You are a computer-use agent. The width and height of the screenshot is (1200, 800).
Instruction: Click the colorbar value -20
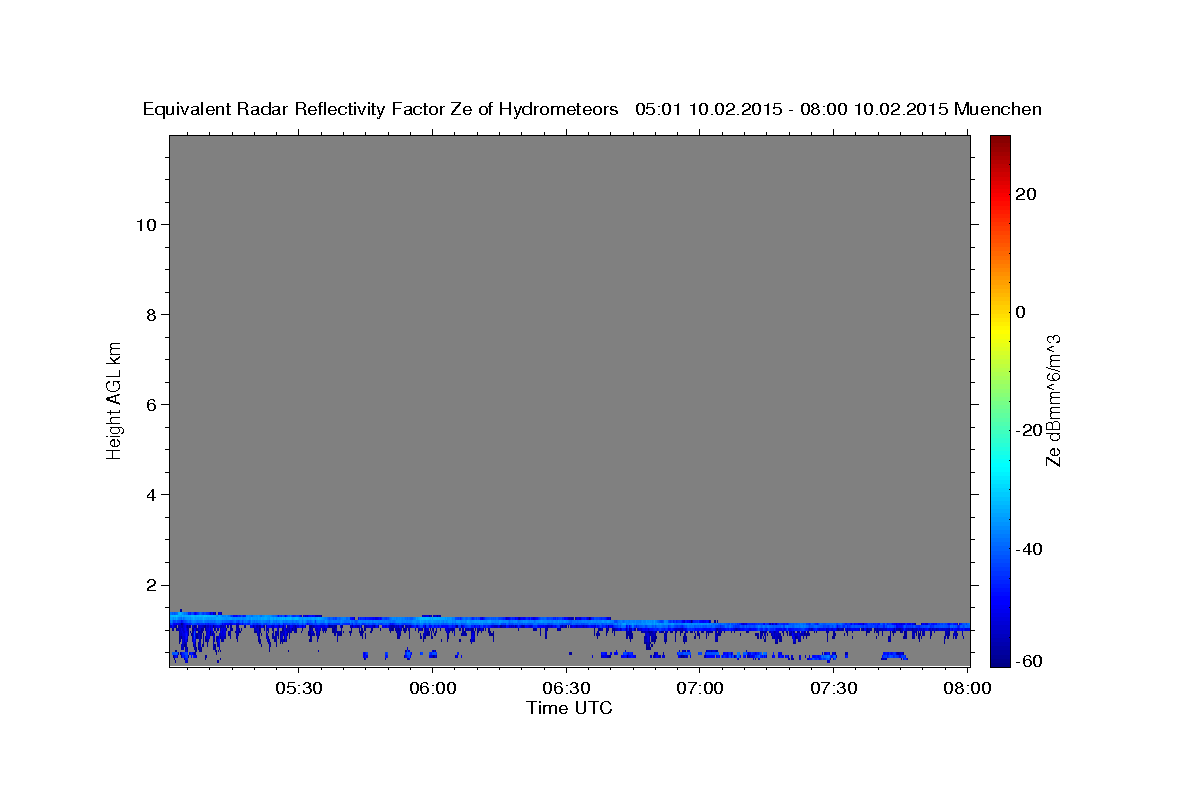(x=1029, y=430)
